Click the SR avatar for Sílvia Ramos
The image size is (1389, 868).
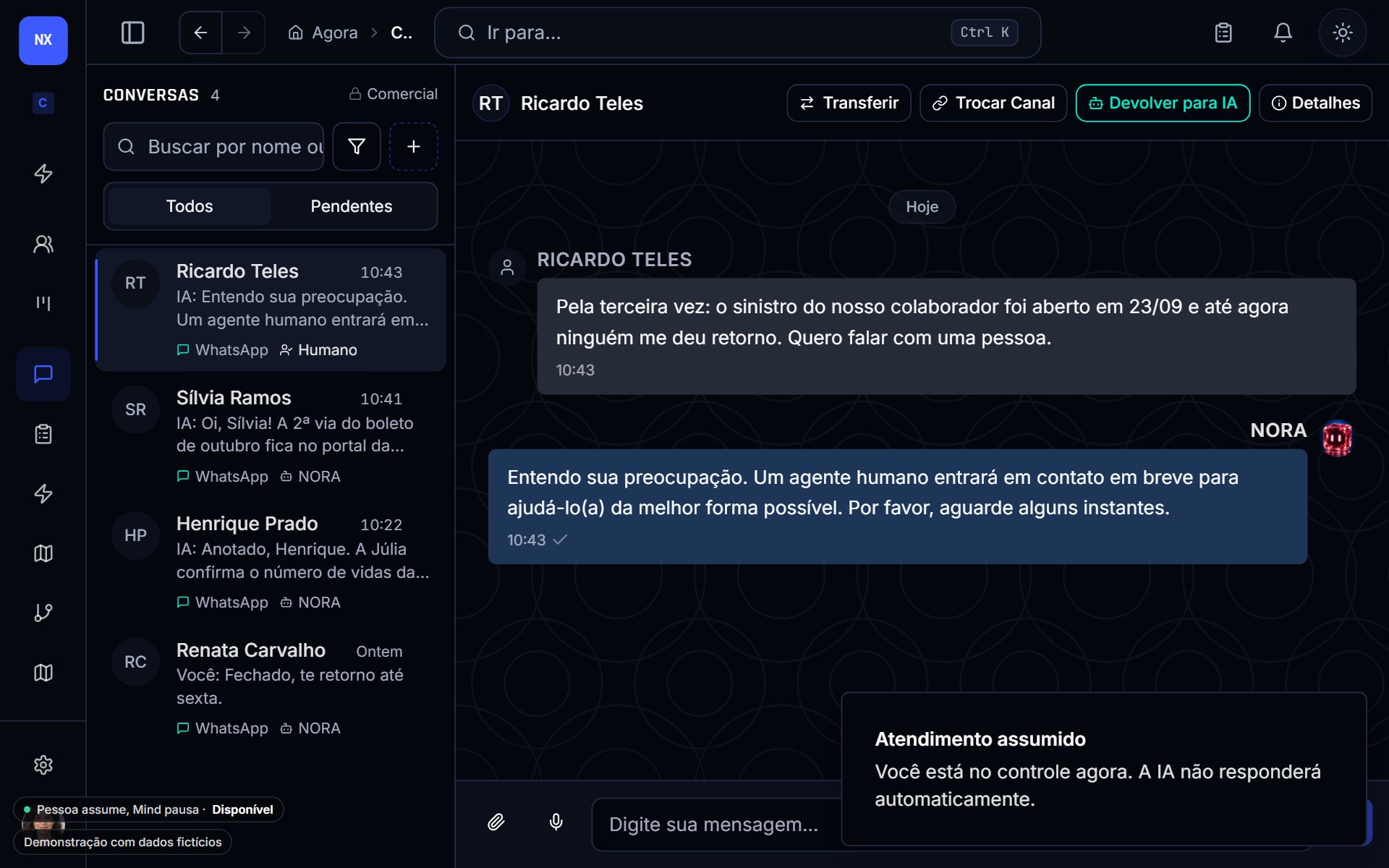135,409
